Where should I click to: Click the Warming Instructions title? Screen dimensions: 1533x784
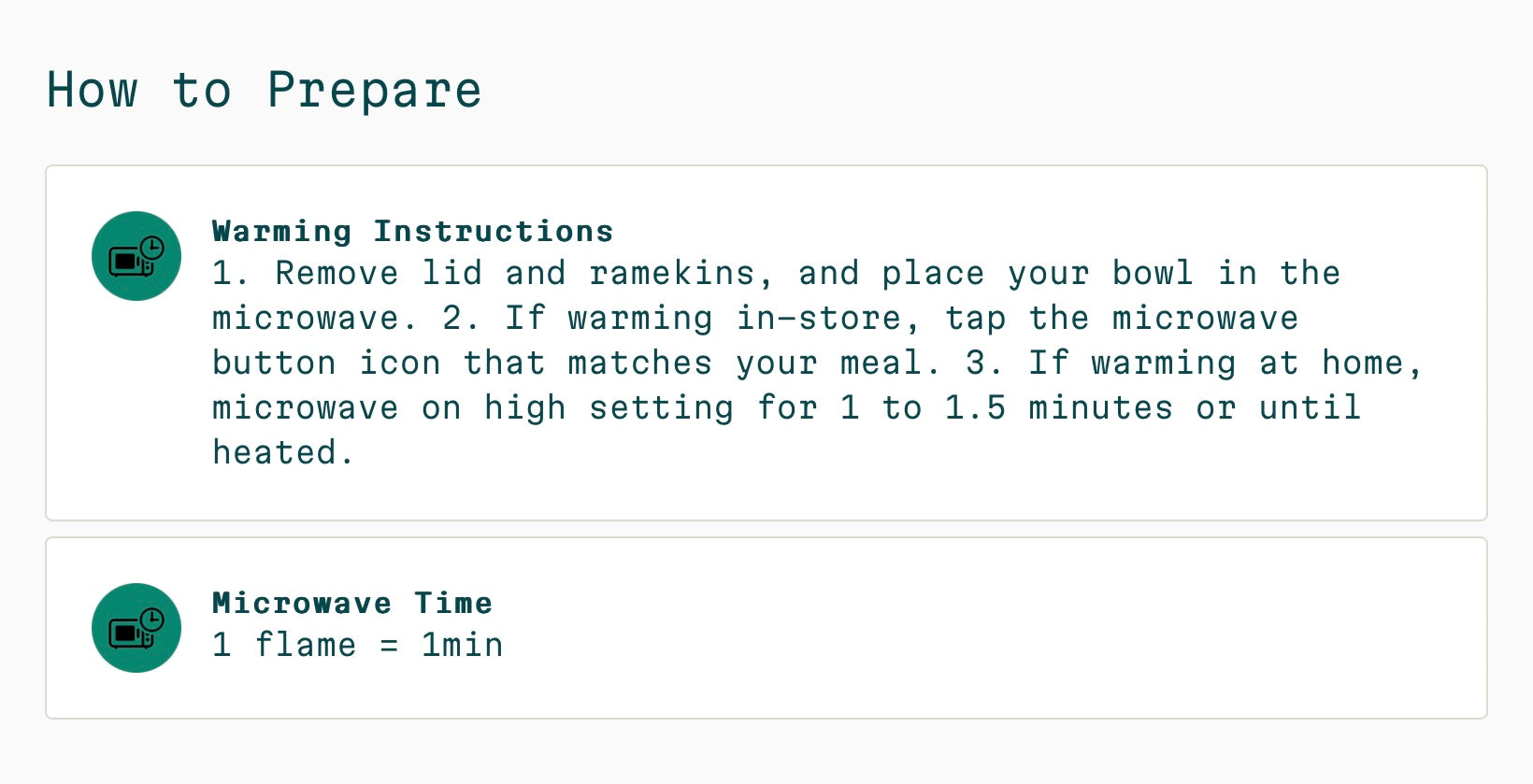[413, 231]
